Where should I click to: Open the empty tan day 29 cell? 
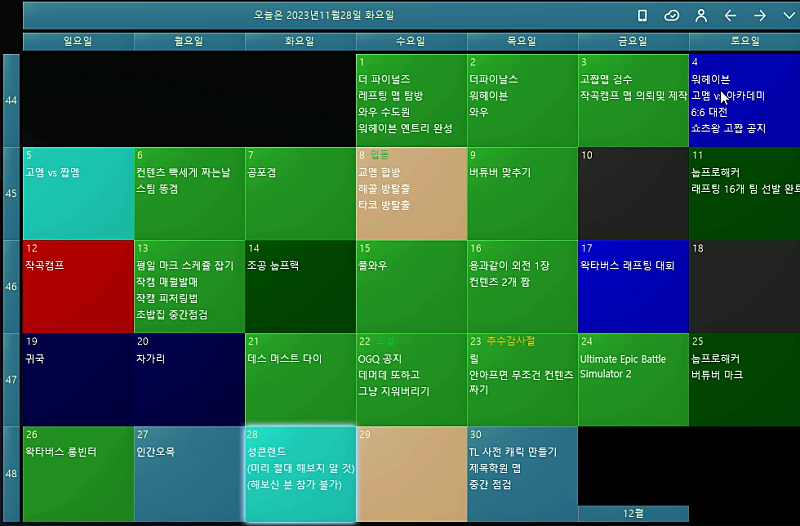point(411,474)
